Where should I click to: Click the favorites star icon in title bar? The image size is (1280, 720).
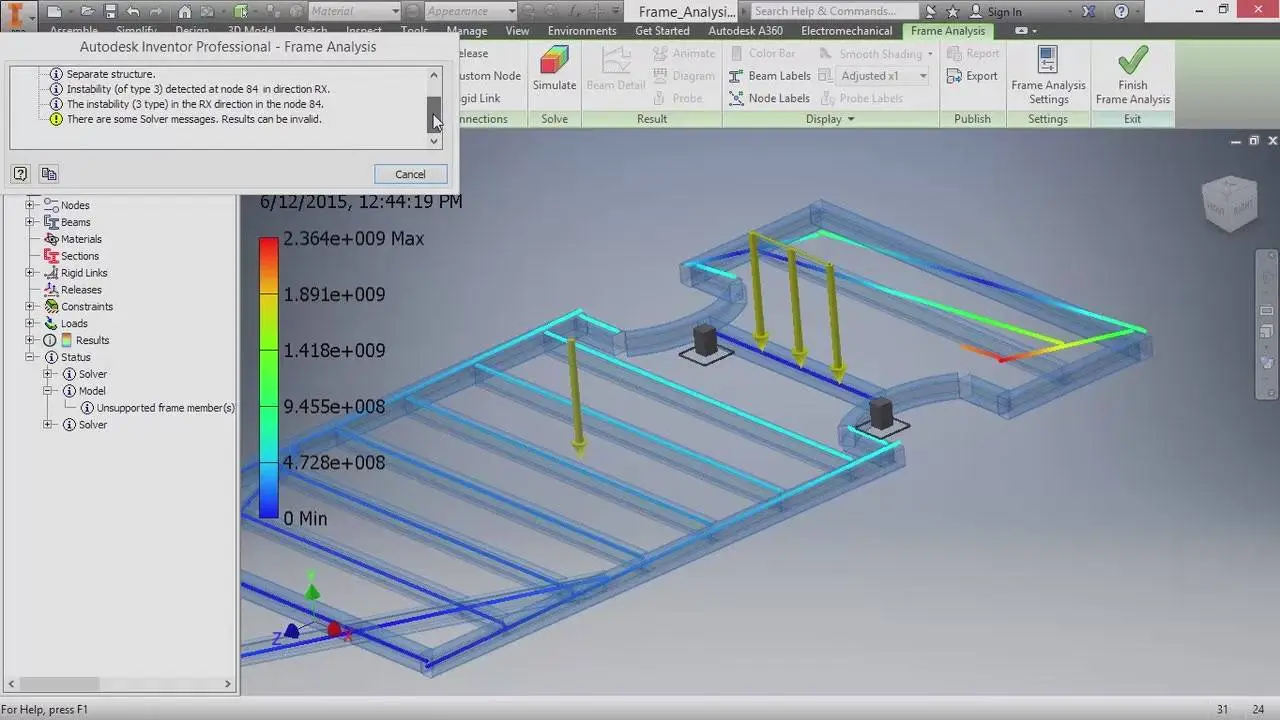953,11
